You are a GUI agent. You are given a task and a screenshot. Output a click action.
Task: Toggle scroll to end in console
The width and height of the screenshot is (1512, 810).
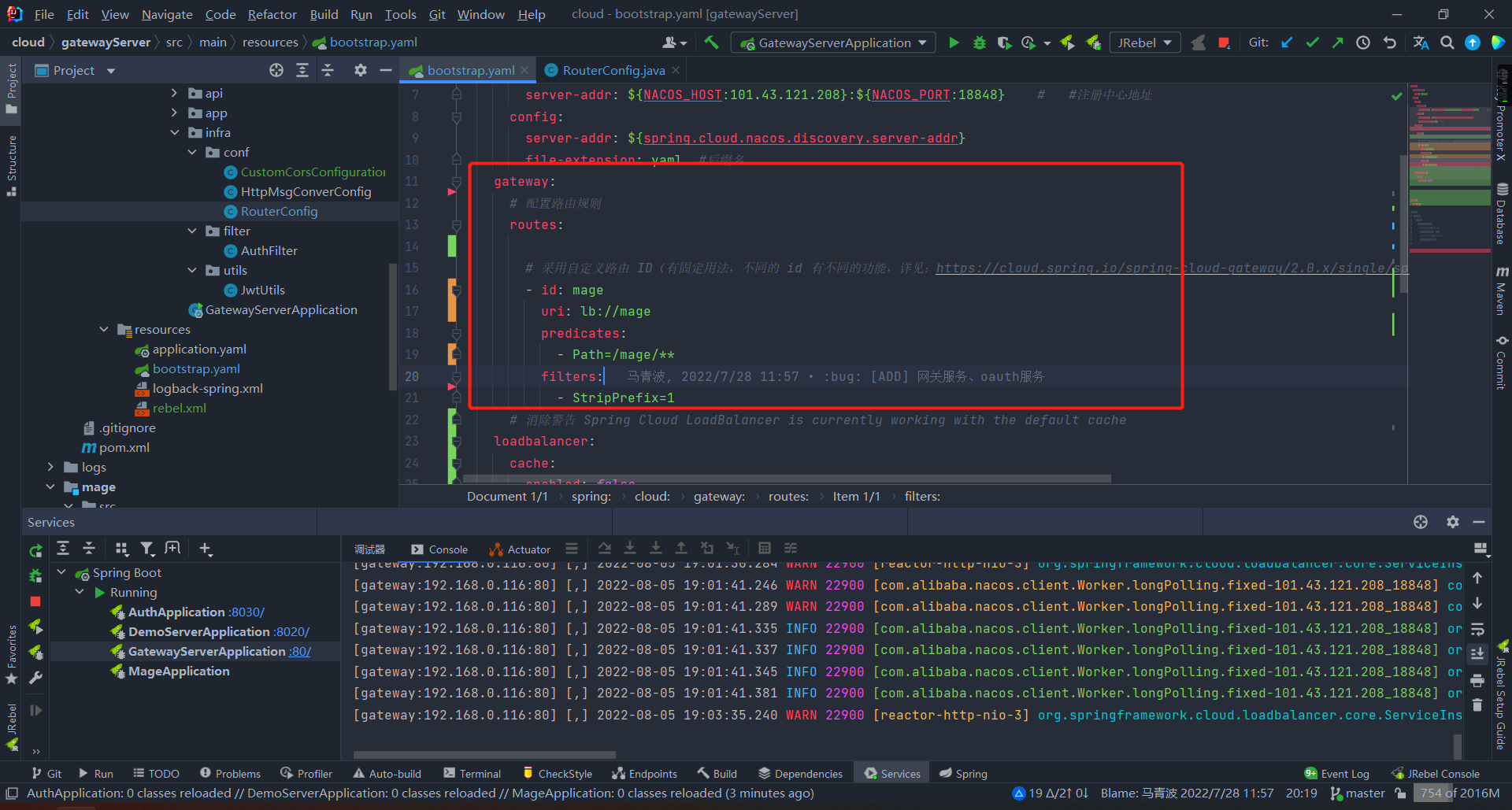pos(1477,654)
